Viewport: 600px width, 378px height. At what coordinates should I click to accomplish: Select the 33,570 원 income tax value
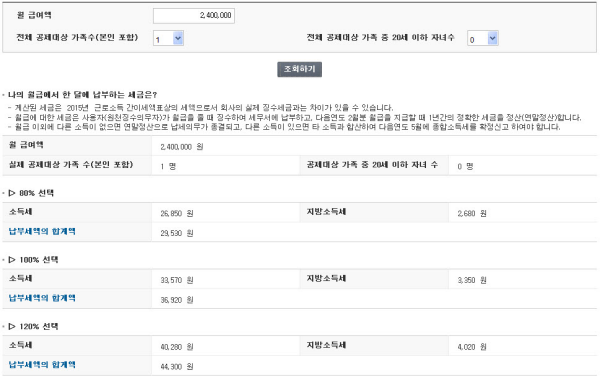pyautogui.click(x=177, y=280)
